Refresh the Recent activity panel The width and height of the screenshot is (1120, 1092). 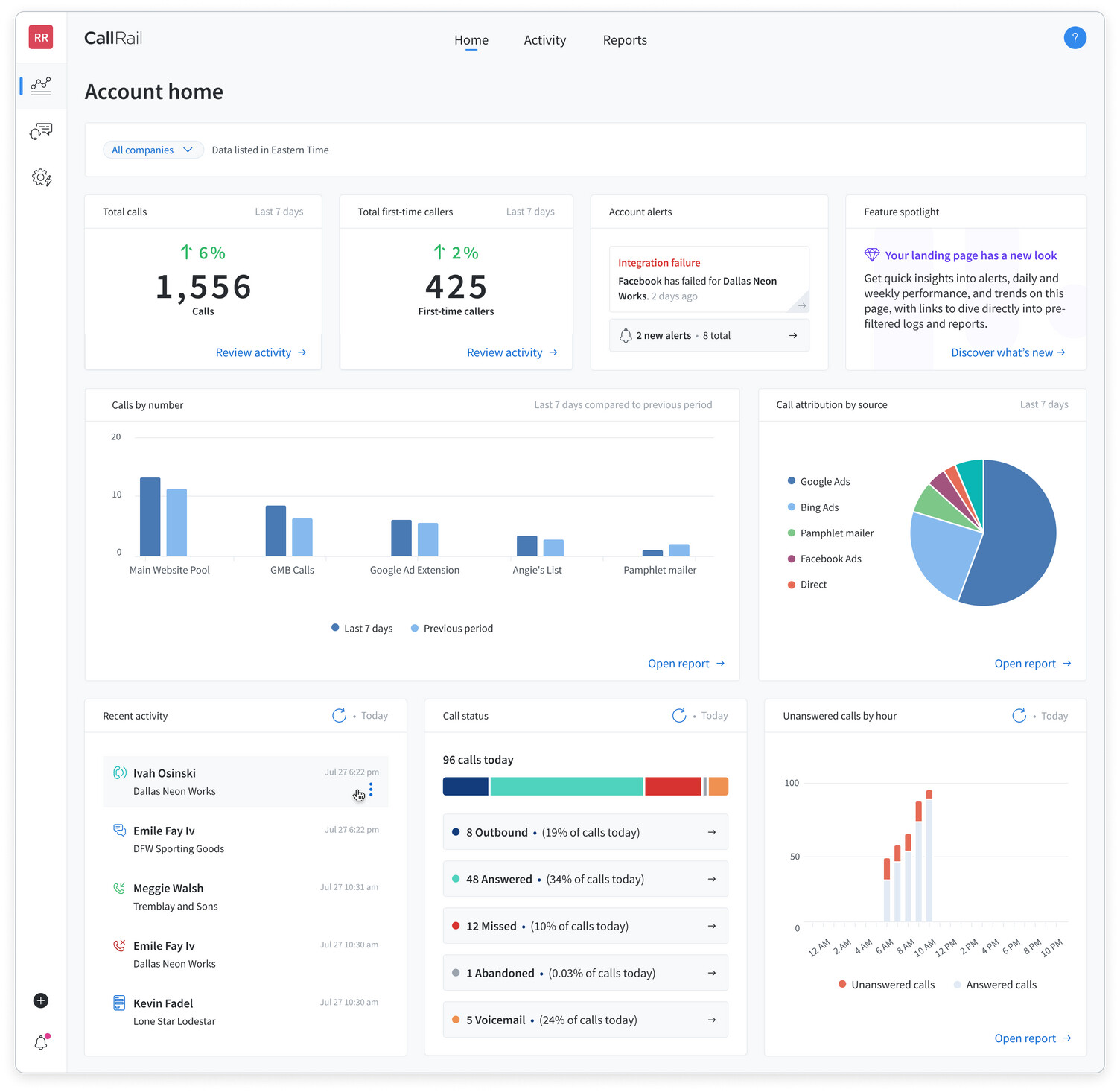click(339, 715)
